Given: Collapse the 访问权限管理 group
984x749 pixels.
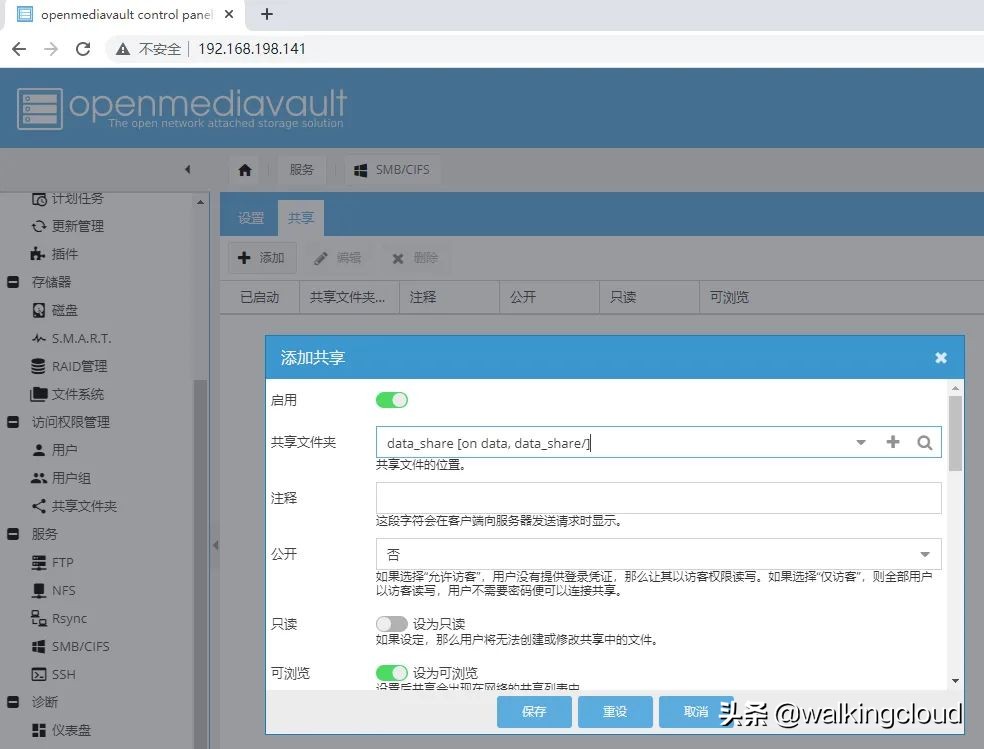Looking at the screenshot, I should (x=13, y=422).
